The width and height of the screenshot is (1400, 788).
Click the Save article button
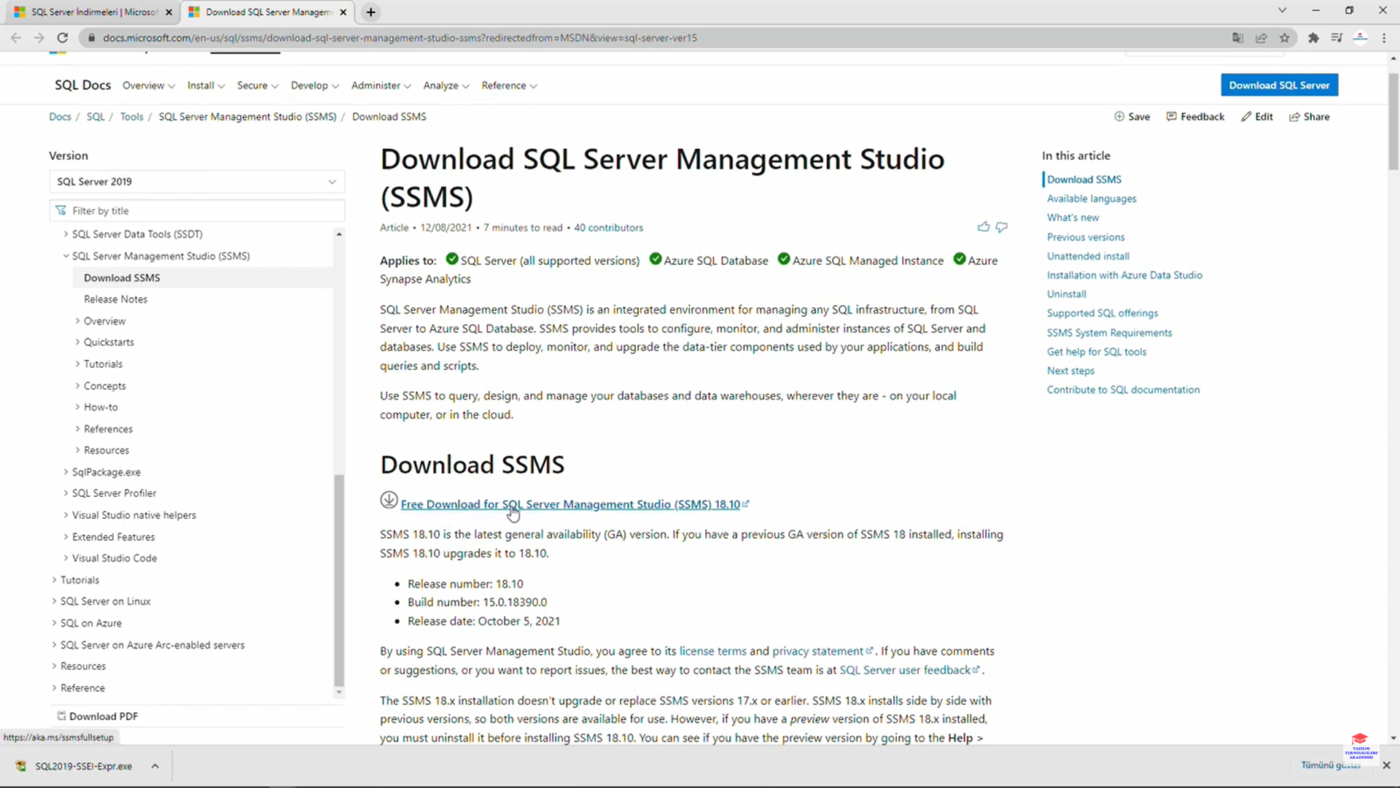click(1132, 117)
